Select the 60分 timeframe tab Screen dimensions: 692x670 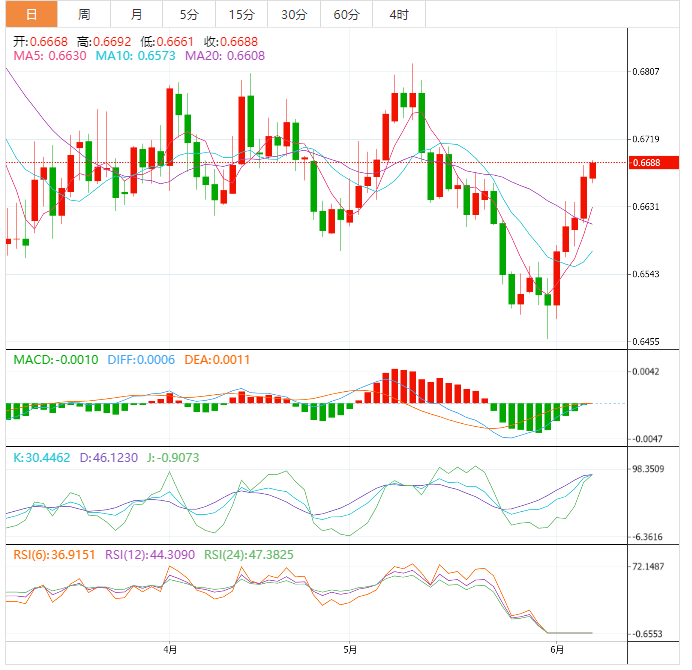point(346,14)
